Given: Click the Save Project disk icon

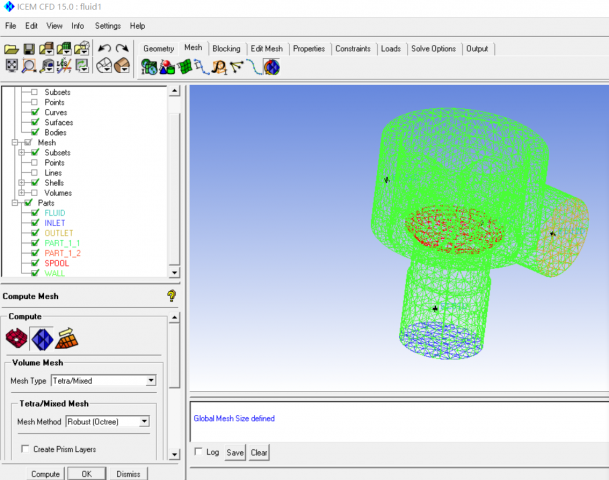Looking at the screenshot, I should [29, 48].
